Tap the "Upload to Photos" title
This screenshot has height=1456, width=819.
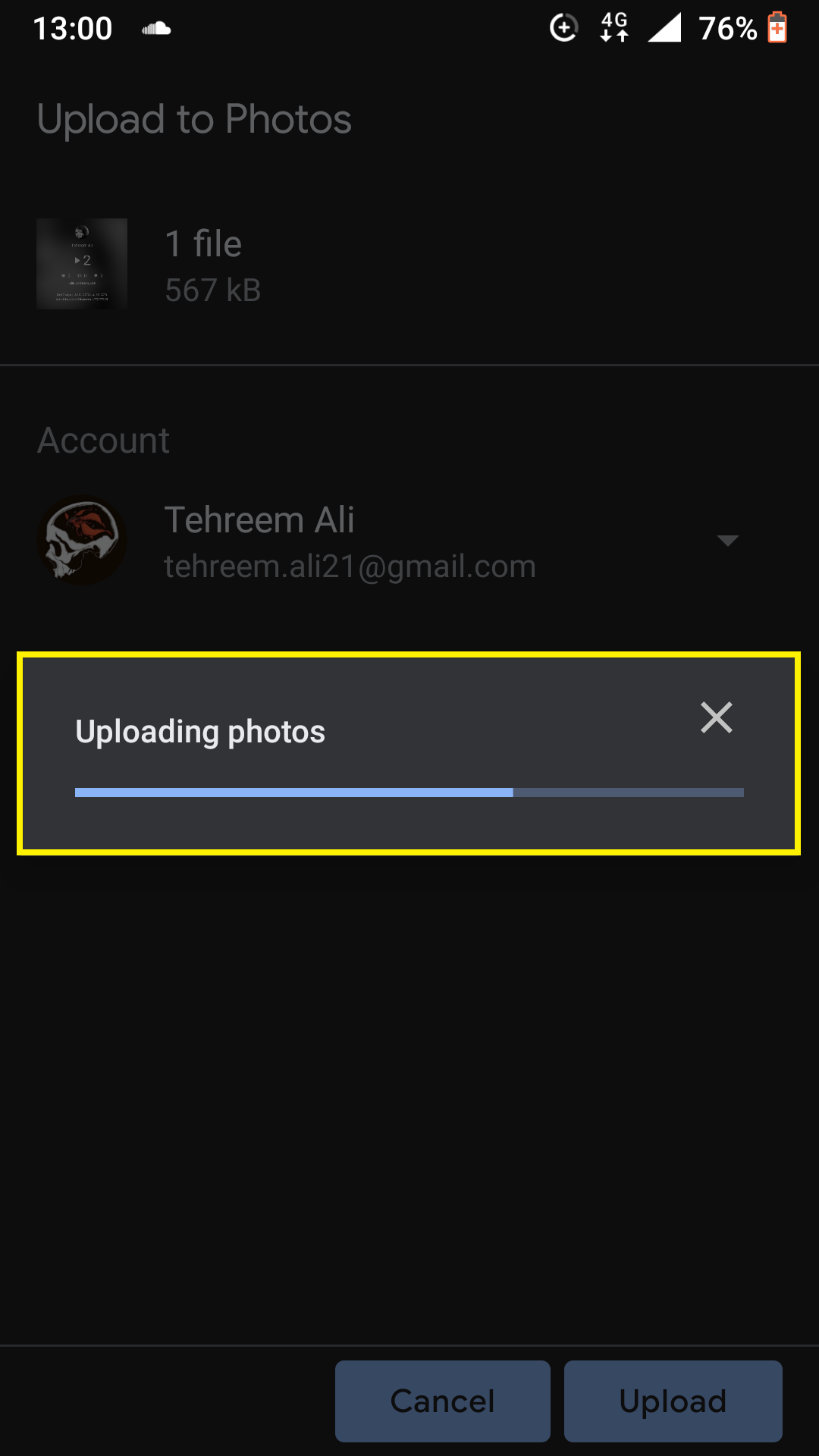[x=194, y=120]
